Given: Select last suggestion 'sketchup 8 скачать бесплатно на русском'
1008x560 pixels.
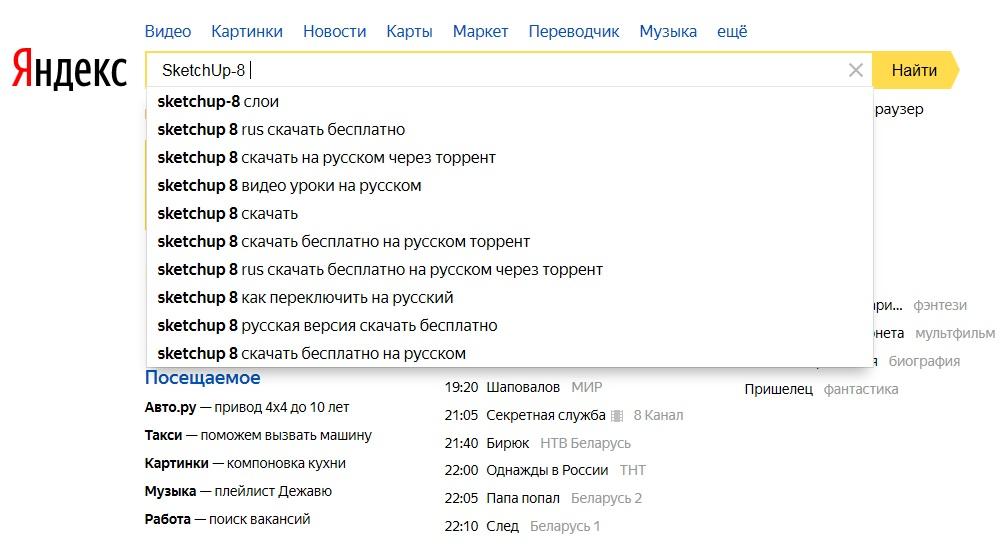Looking at the screenshot, I should point(510,353).
